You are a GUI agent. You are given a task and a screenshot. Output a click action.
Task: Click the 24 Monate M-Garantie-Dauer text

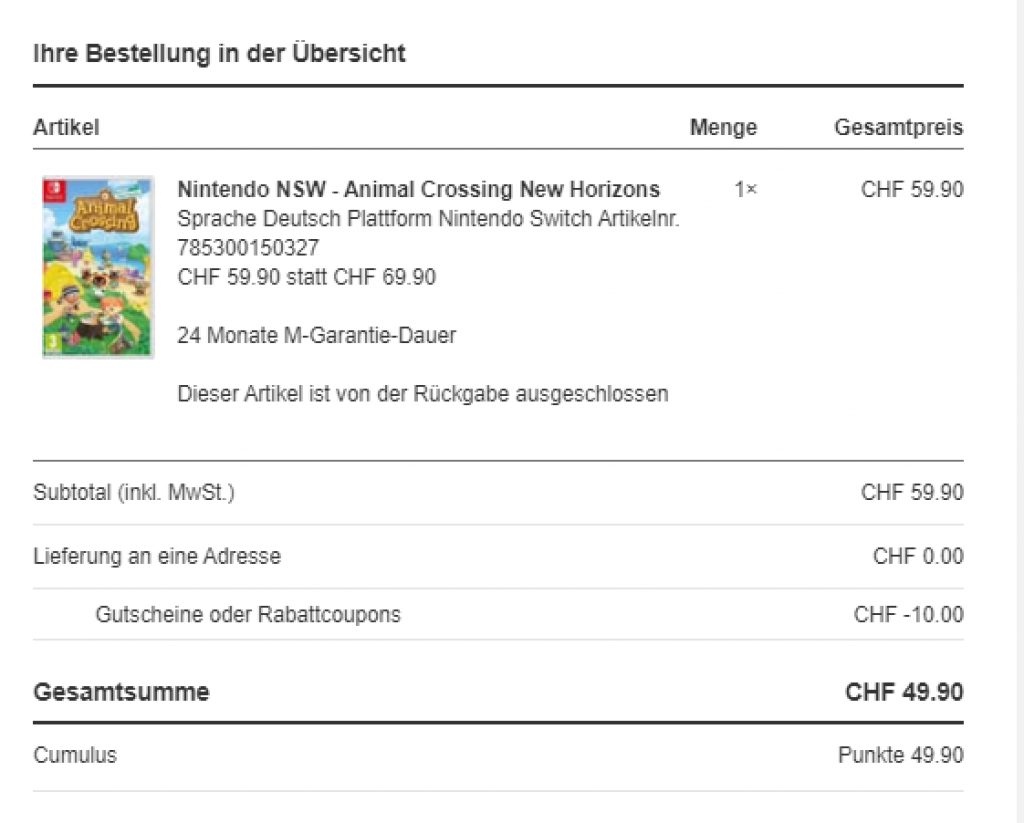coord(316,336)
